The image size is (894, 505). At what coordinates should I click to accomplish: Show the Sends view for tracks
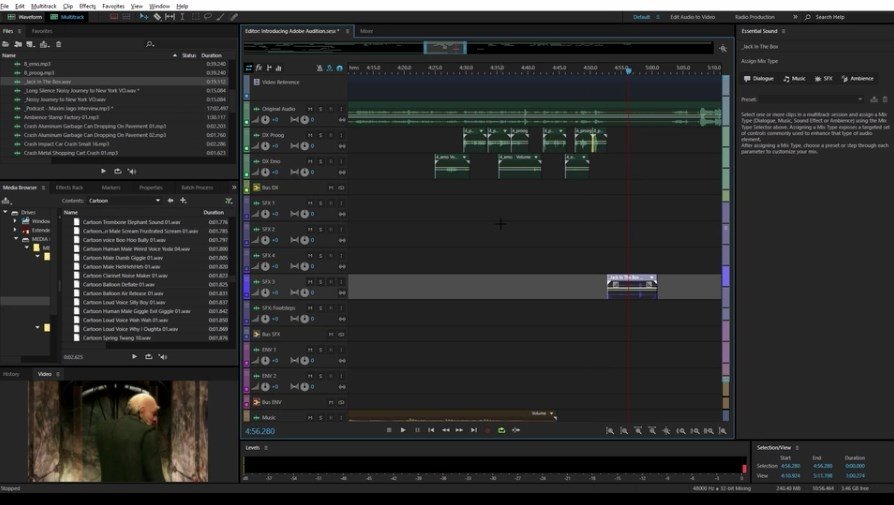click(x=269, y=68)
